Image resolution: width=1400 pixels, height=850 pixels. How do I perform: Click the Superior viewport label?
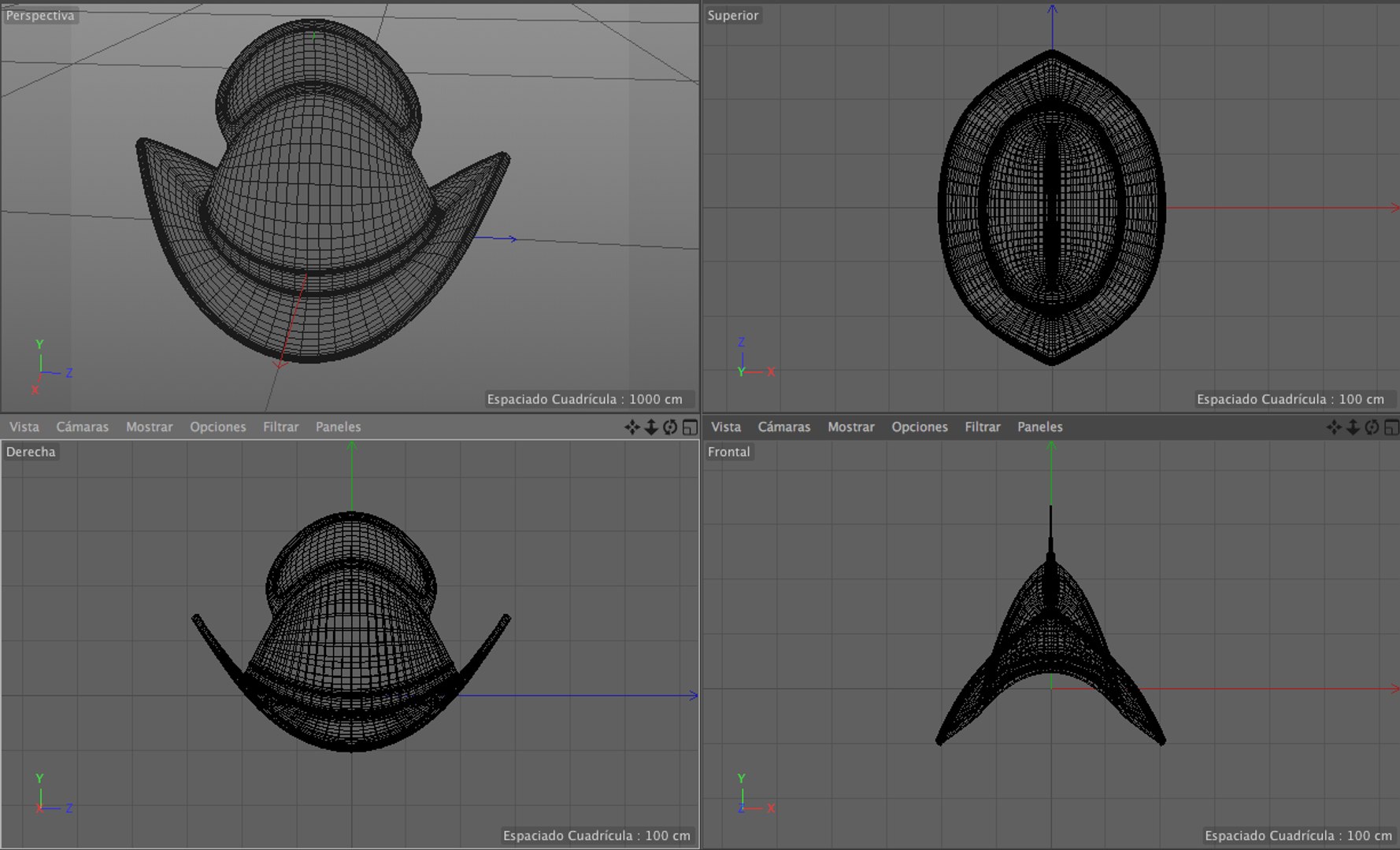point(733,15)
